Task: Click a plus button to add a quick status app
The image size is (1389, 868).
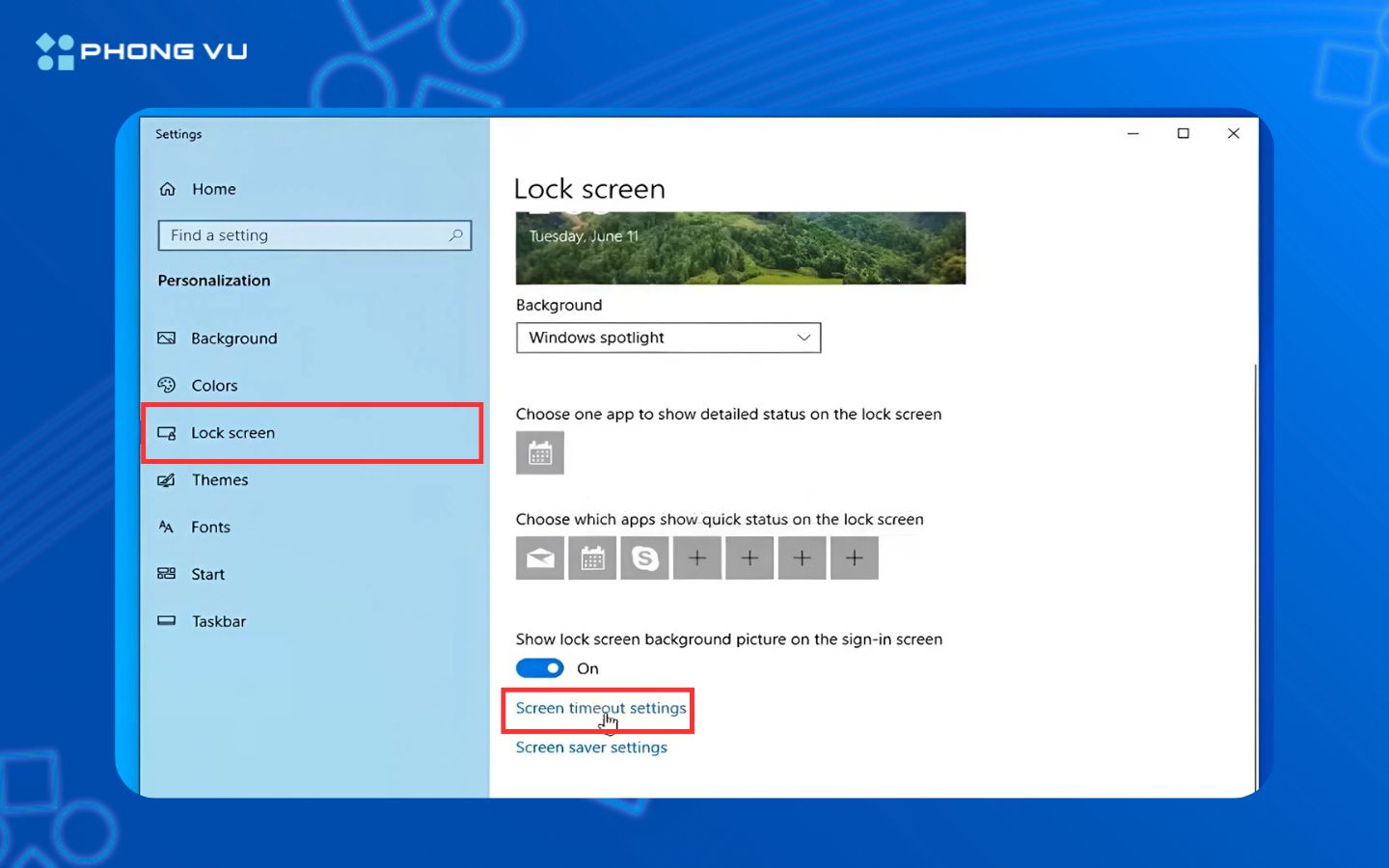Action: pos(697,557)
